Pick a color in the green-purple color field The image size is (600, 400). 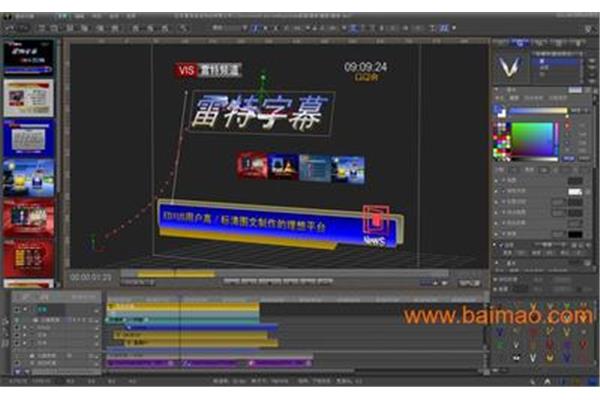532,139
